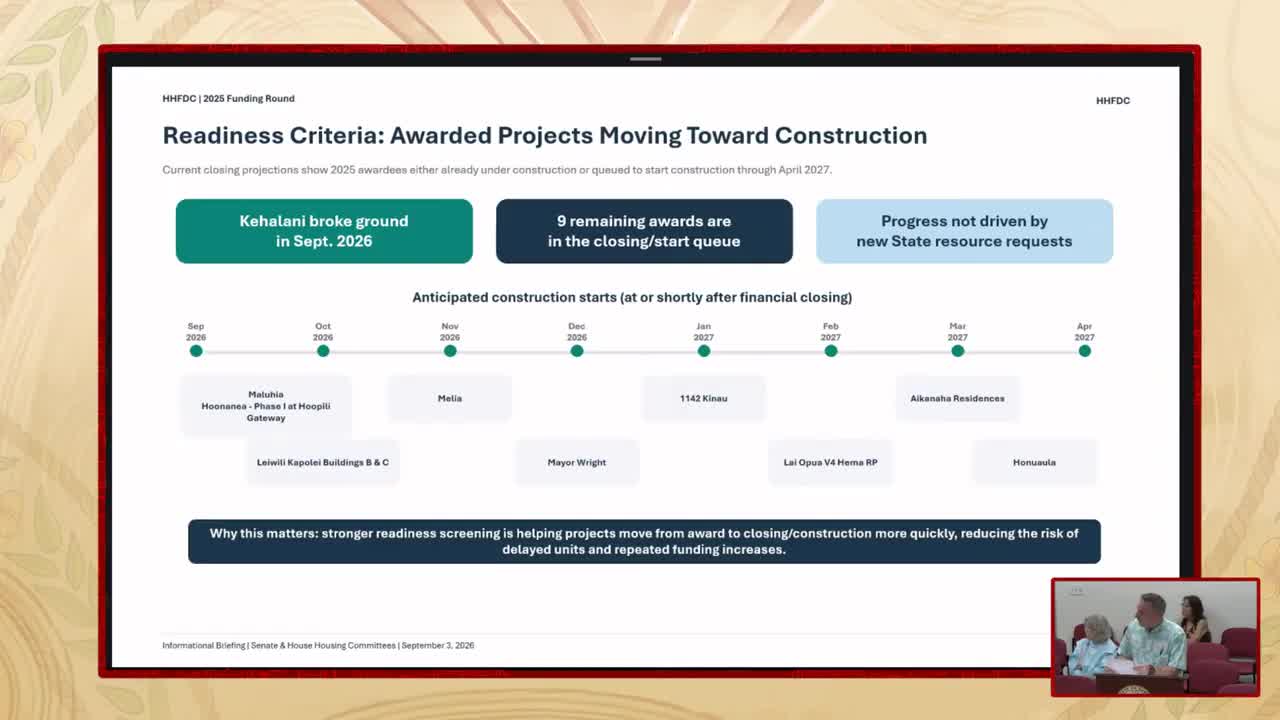
Task: Click the Anticipated construction starts heading
Action: pos(632,297)
